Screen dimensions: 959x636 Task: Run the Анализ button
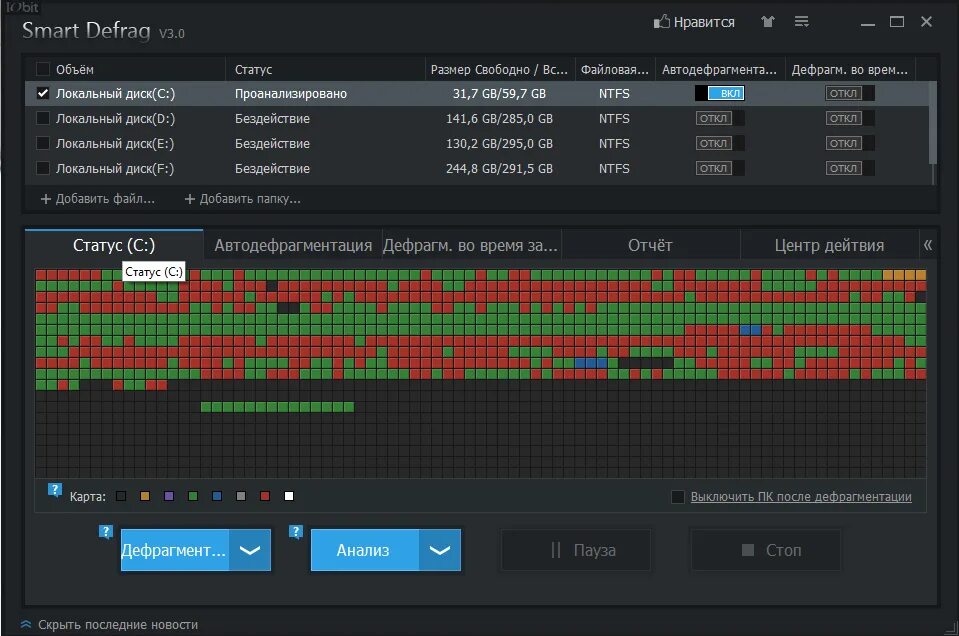point(365,550)
